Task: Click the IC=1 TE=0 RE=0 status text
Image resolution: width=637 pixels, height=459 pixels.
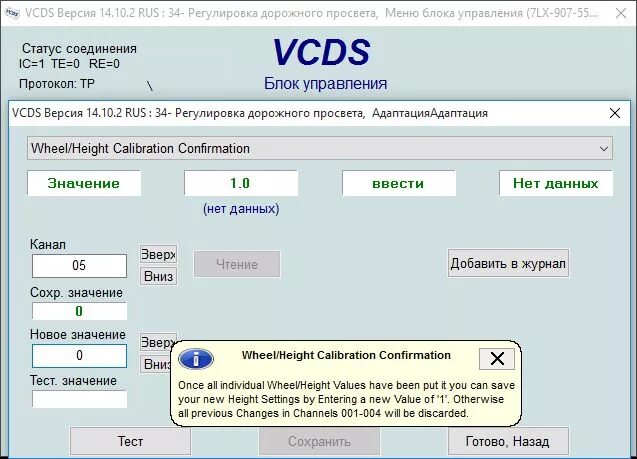Action: click(69, 64)
